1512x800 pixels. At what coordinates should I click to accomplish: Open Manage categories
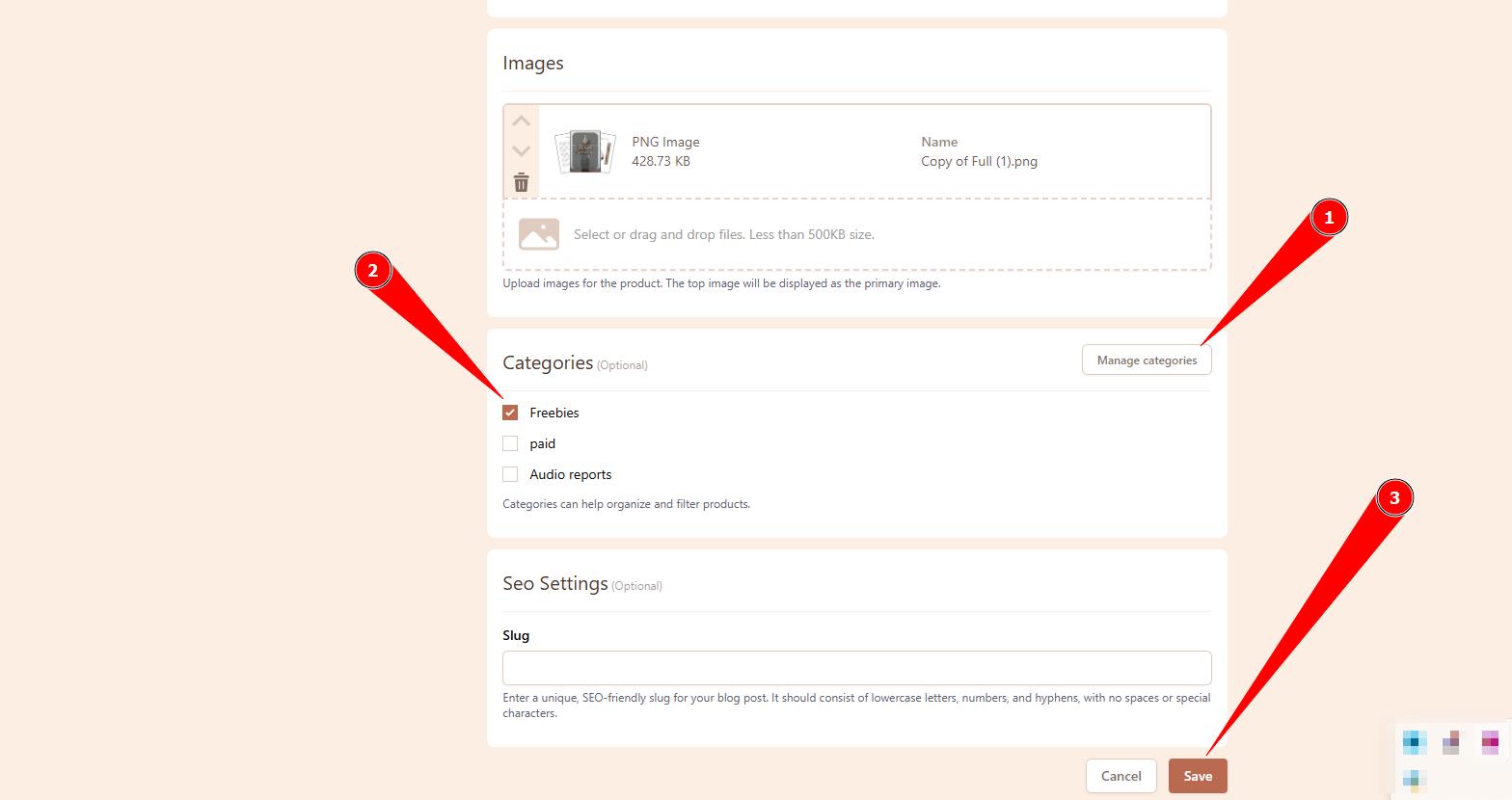(x=1146, y=360)
